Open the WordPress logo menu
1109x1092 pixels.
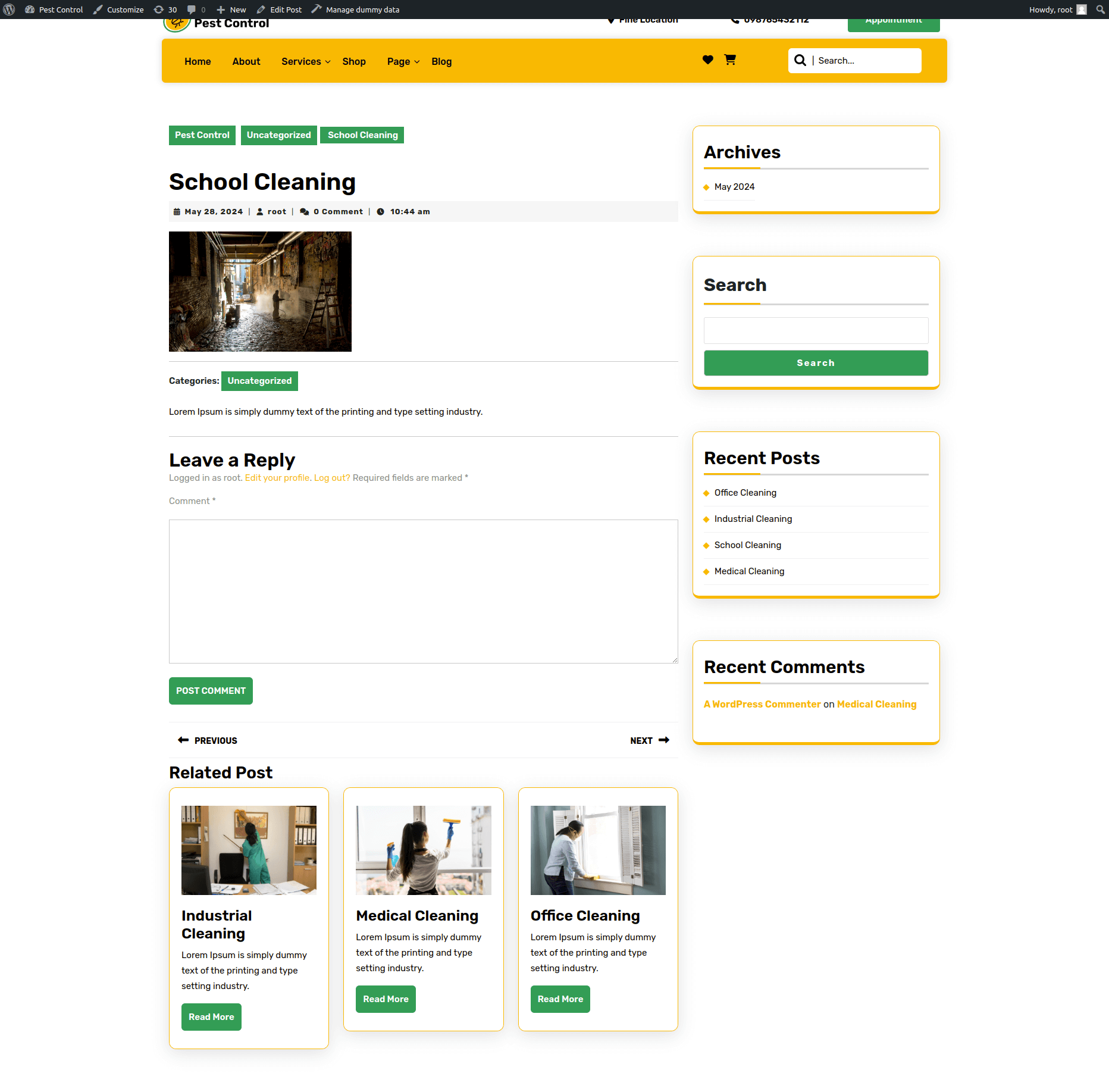point(9,10)
